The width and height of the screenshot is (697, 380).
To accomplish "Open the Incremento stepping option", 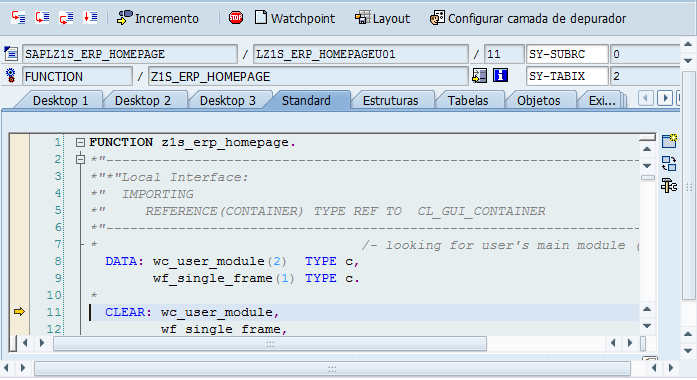I will [x=157, y=18].
